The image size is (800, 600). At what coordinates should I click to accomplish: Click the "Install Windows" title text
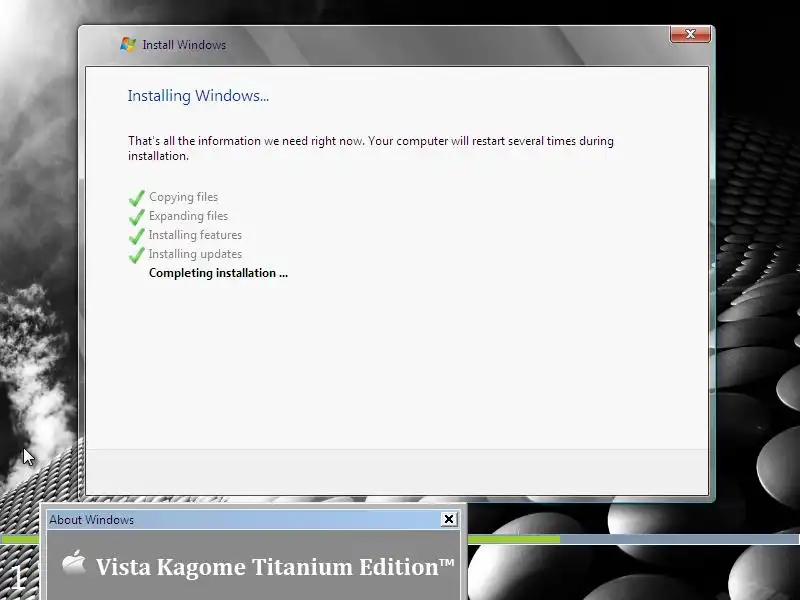(184, 45)
